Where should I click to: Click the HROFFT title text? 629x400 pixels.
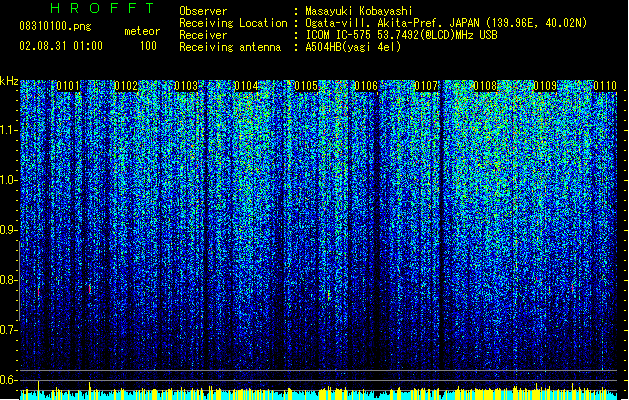click(x=103, y=8)
